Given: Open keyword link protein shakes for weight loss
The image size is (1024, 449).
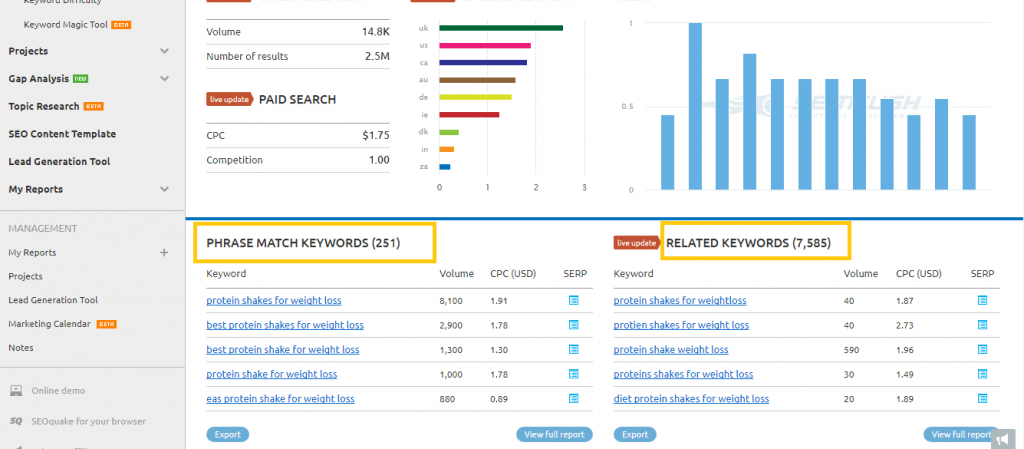Looking at the screenshot, I should [274, 301].
